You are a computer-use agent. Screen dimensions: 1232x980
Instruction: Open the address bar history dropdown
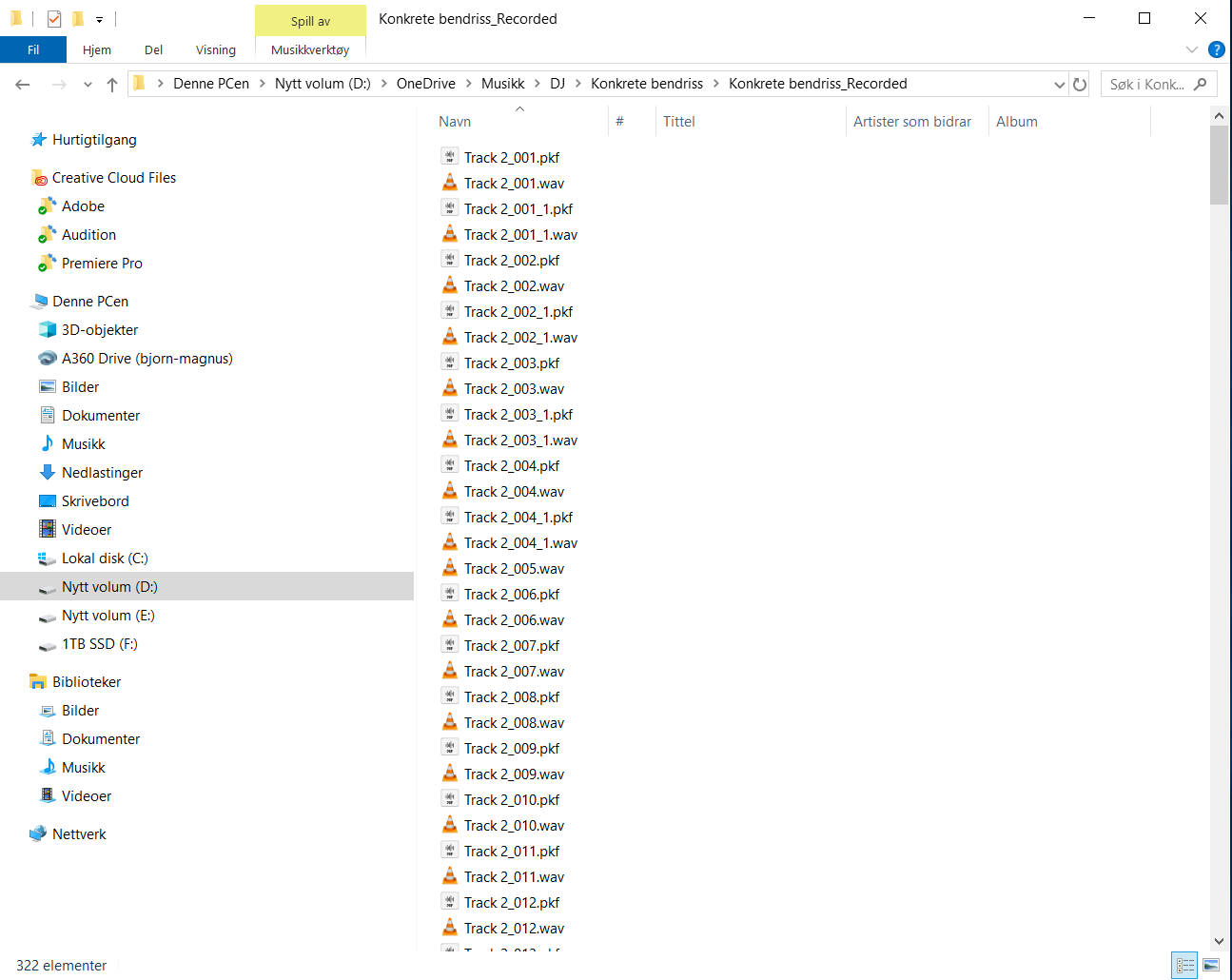[x=1060, y=85]
